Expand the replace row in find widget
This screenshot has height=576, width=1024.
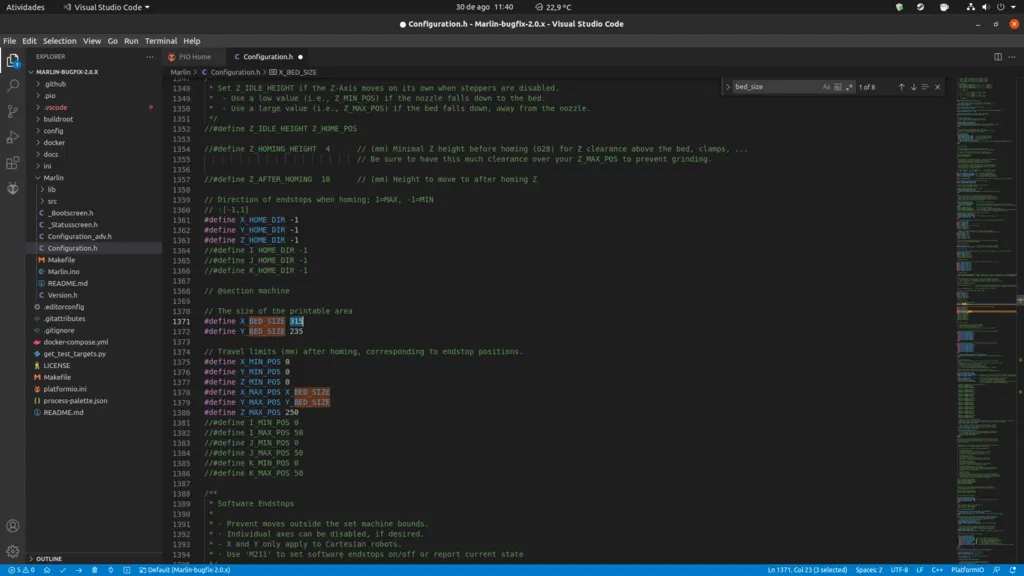tap(728, 87)
